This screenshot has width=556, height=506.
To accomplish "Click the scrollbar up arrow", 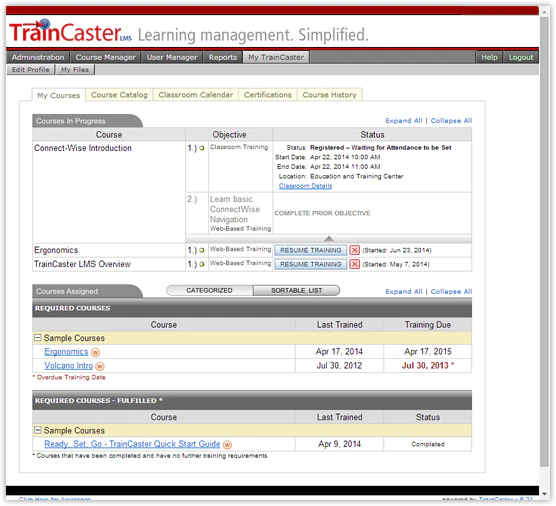I will pos(544,12).
